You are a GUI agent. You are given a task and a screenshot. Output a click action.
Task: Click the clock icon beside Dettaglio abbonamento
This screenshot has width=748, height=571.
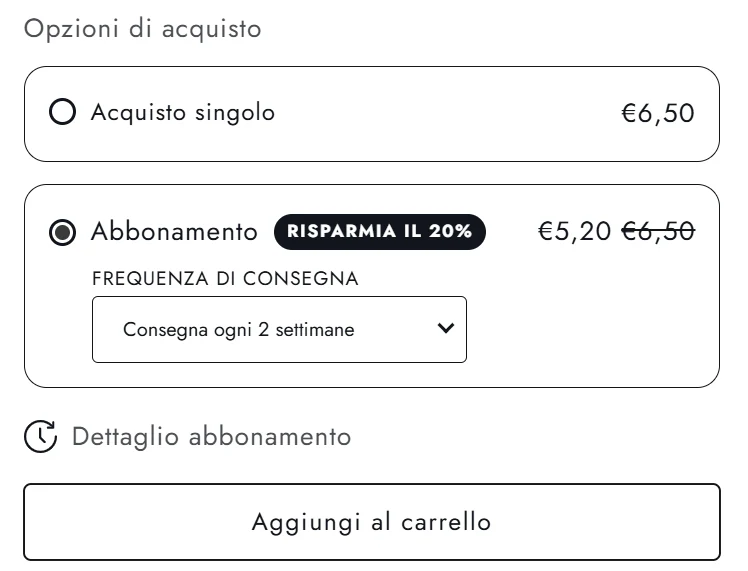point(41,437)
